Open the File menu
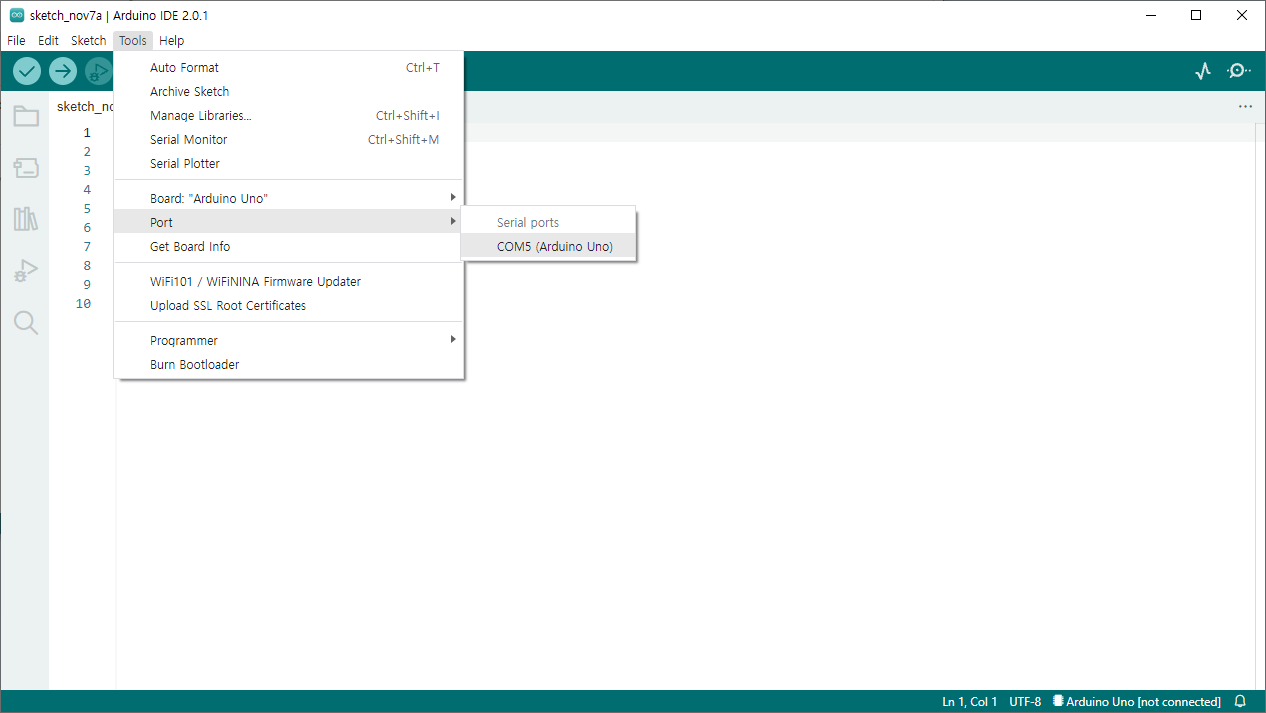The width and height of the screenshot is (1266, 713). click(x=16, y=41)
